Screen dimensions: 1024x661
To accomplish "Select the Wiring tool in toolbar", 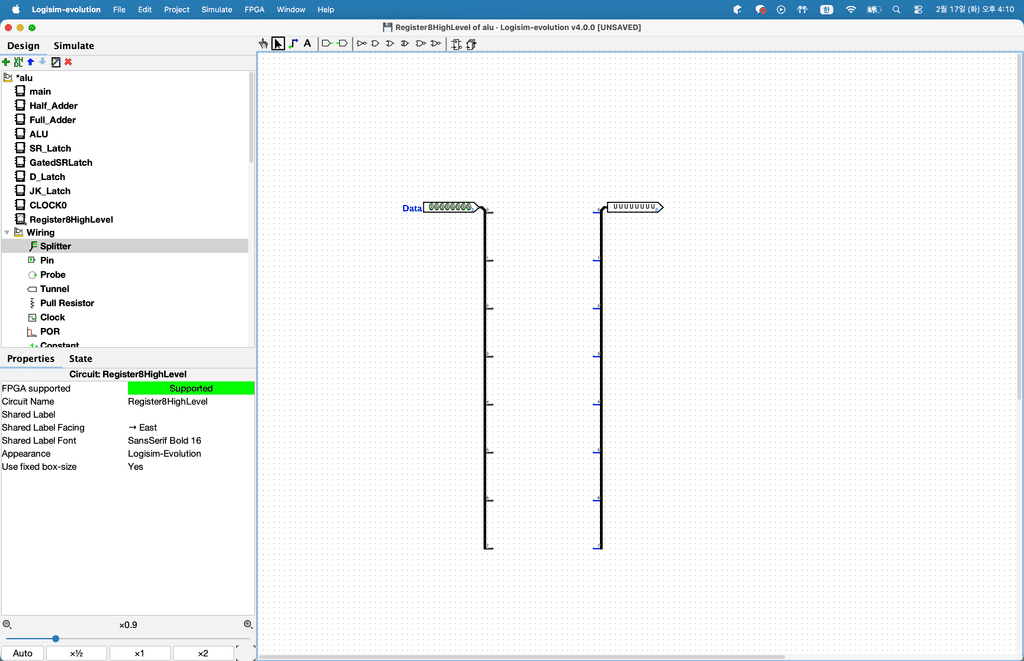I will pos(293,44).
